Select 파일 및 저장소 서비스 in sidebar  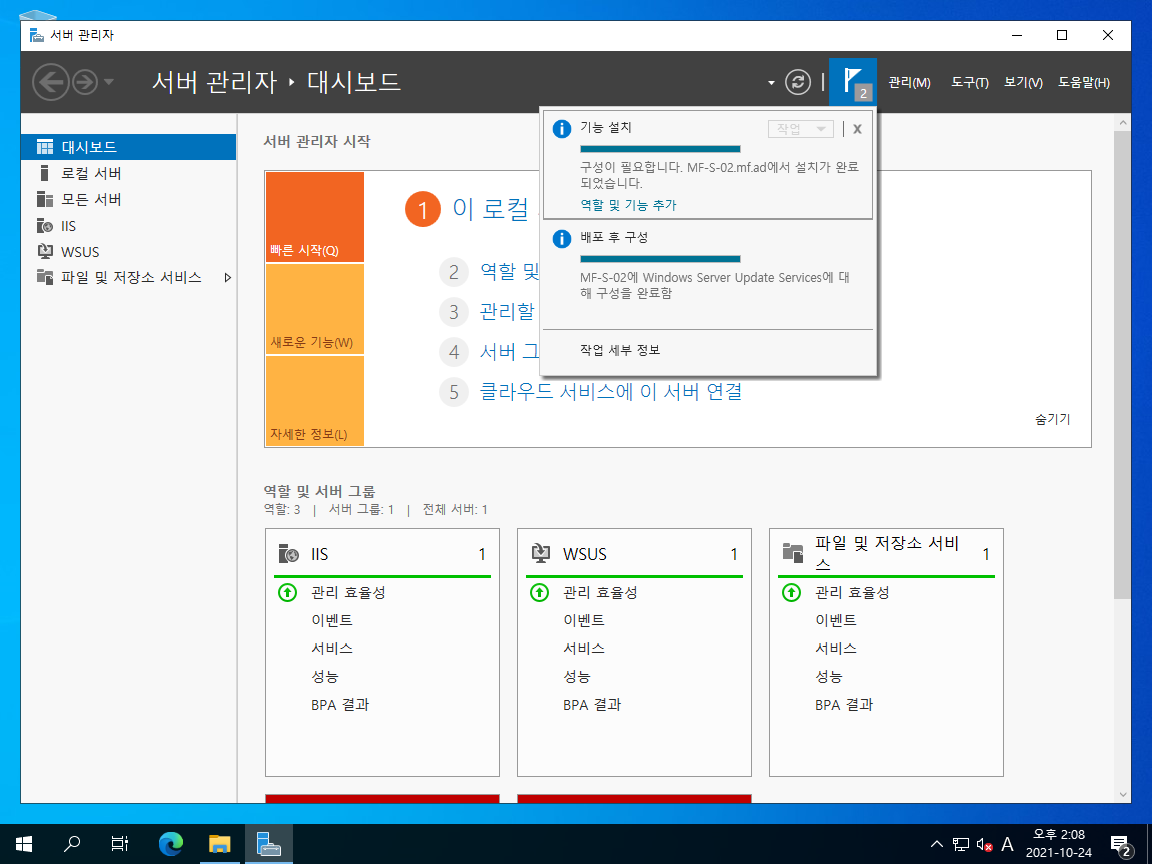point(131,277)
